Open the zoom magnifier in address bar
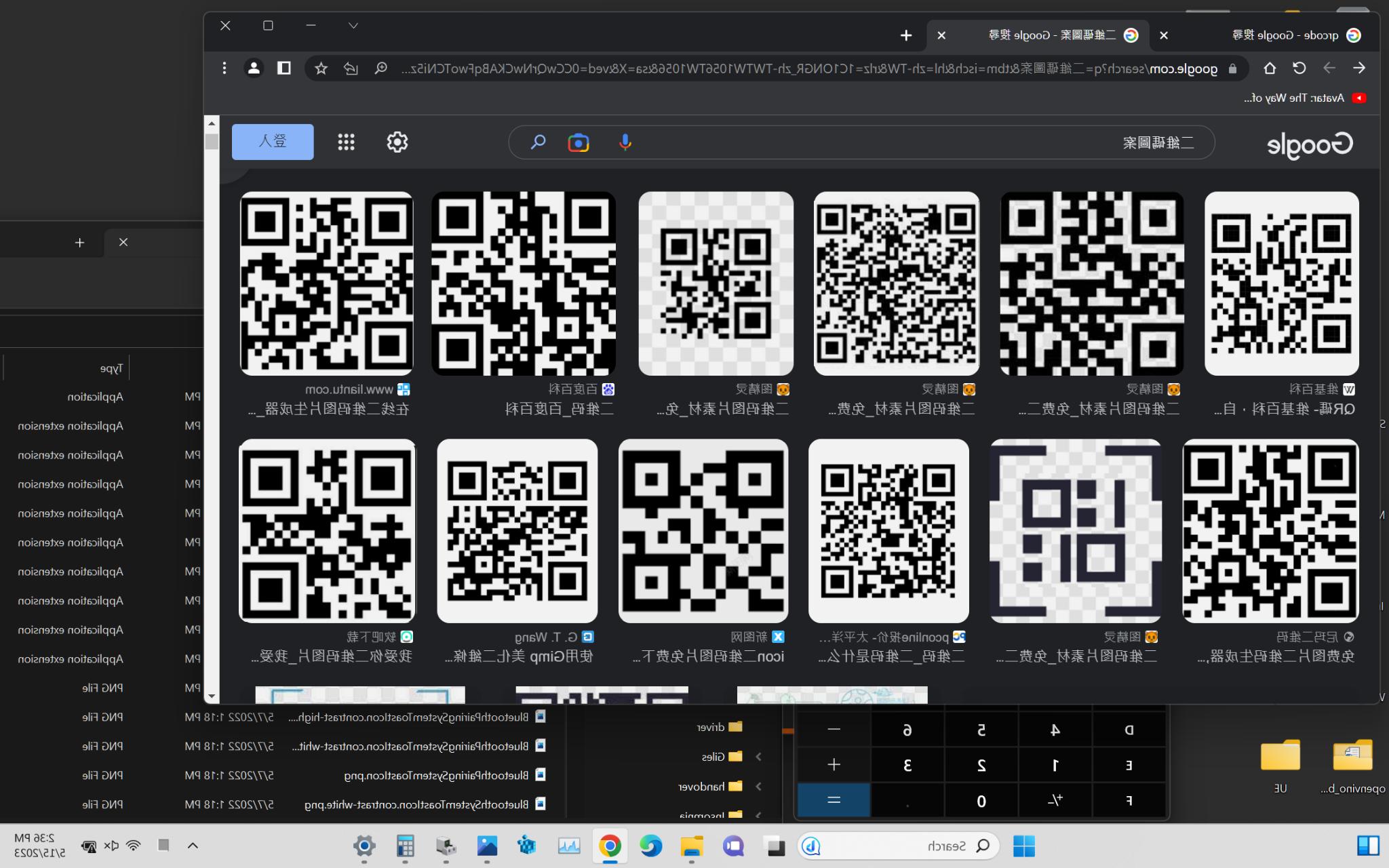Screen dimensions: 1389x868 381,68
